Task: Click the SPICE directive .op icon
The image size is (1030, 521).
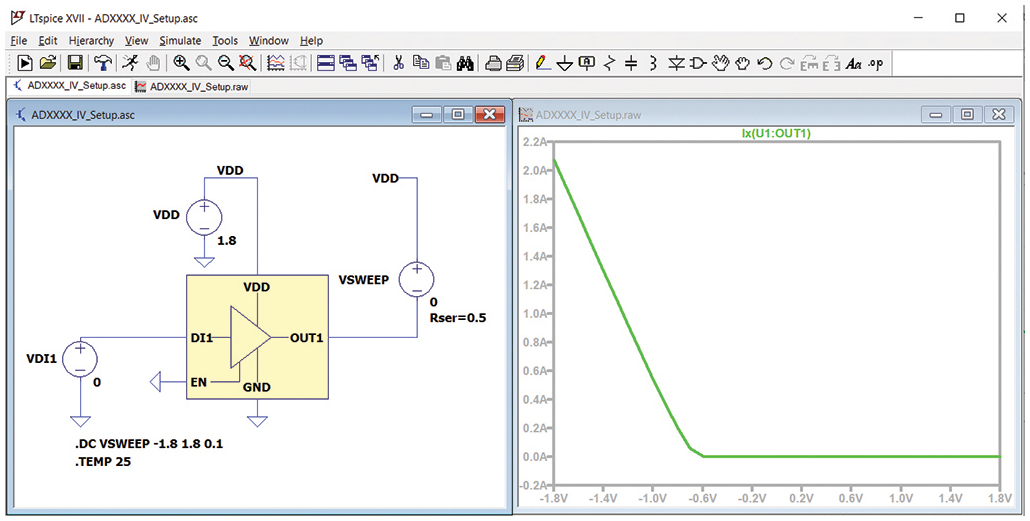Action: (x=876, y=63)
